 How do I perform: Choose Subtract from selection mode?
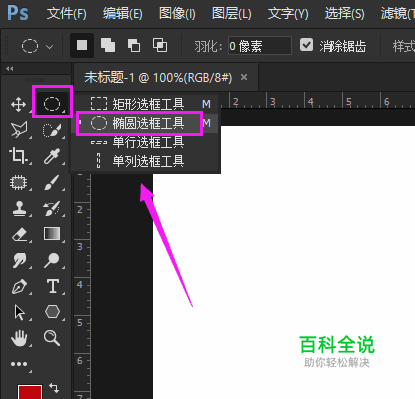pyautogui.click(x=134, y=45)
